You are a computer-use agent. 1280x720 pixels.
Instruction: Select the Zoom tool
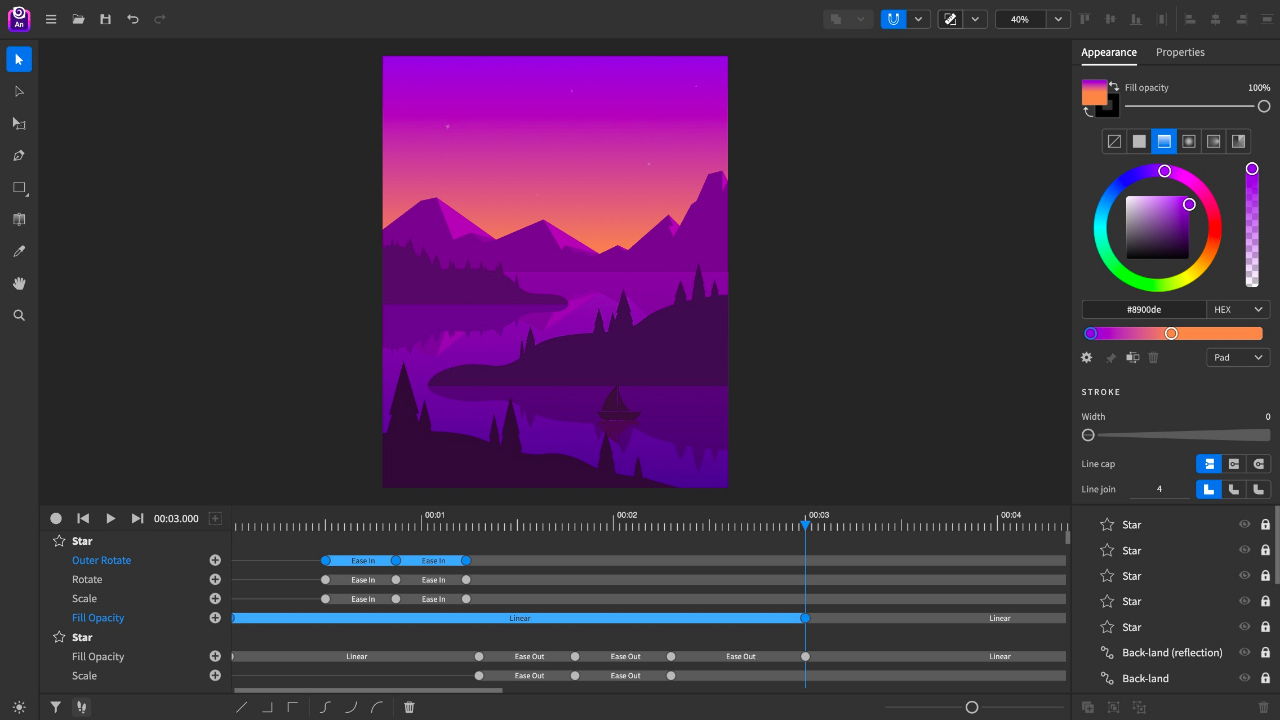click(x=19, y=315)
